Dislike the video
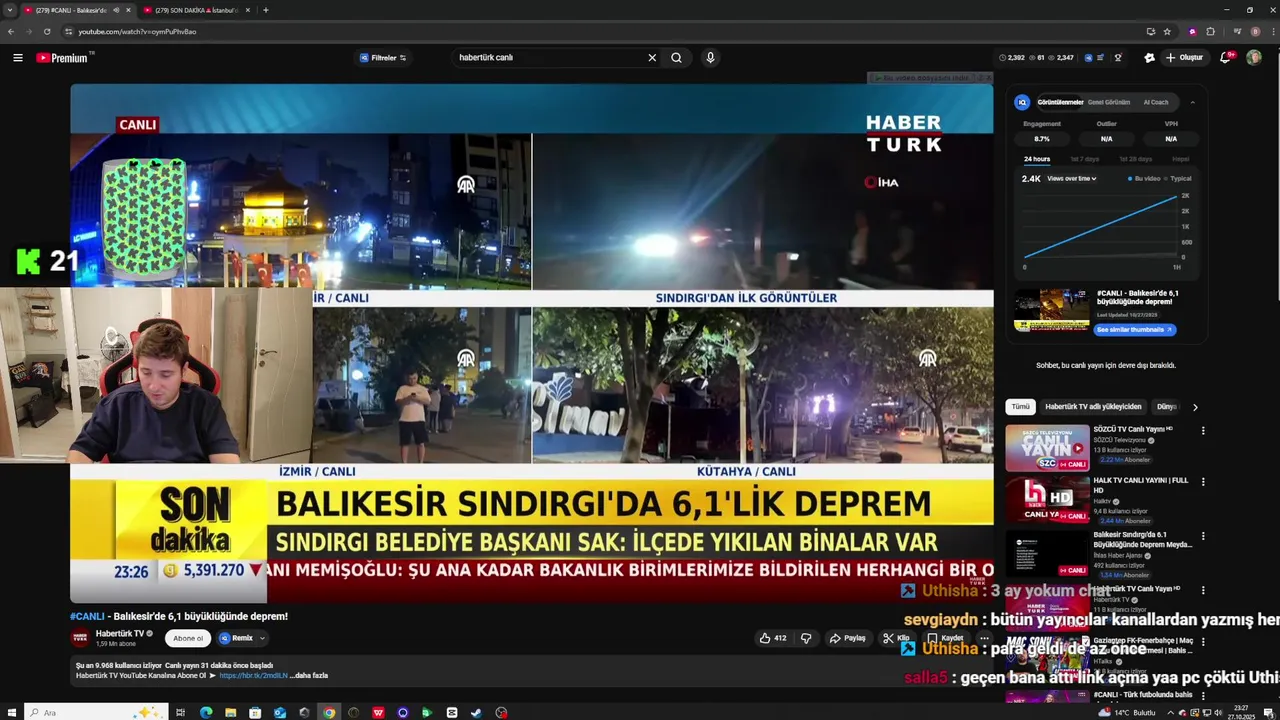Image resolution: width=1280 pixels, height=720 pixels. coord(806,638)
